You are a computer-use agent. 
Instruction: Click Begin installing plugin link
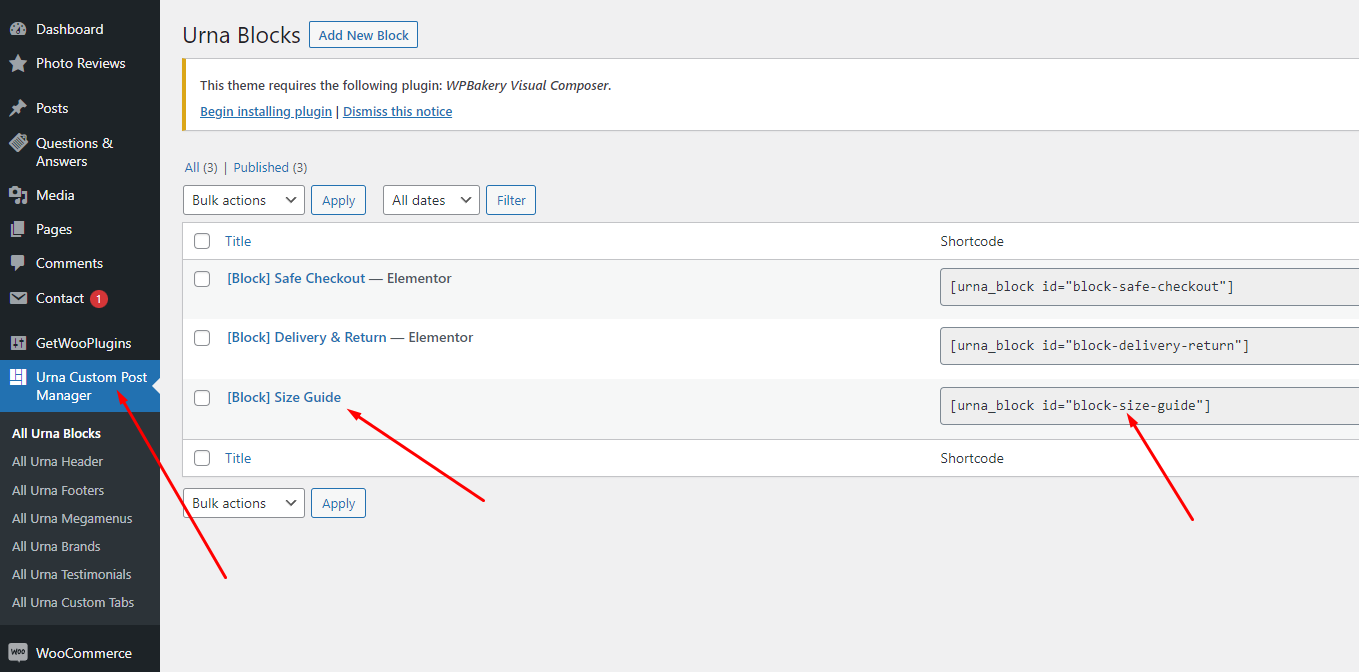[266, 112]
